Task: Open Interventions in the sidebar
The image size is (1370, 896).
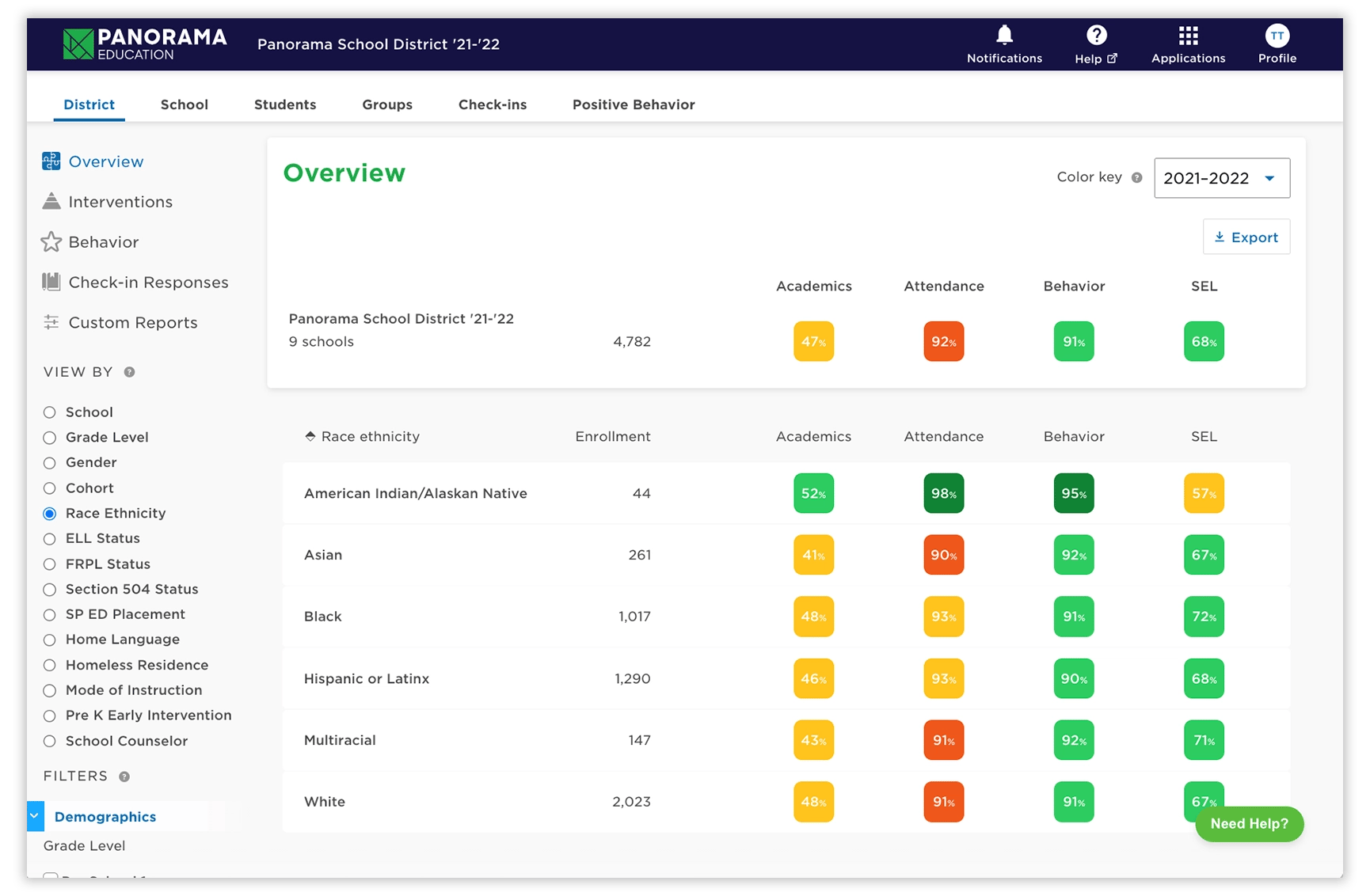Action: click(x=120, y=202)
